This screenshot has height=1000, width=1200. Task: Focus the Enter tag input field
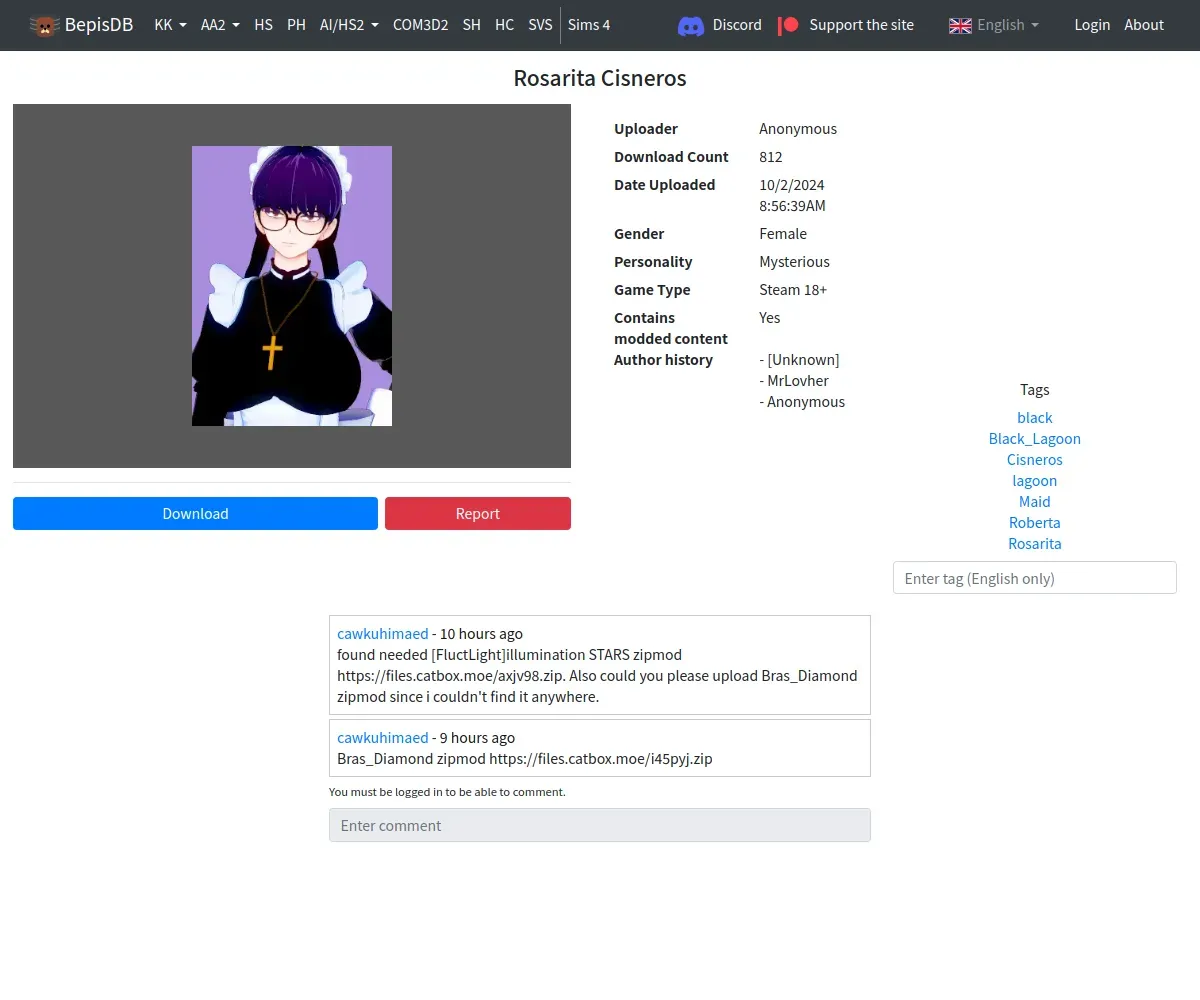coord(1035,578)
